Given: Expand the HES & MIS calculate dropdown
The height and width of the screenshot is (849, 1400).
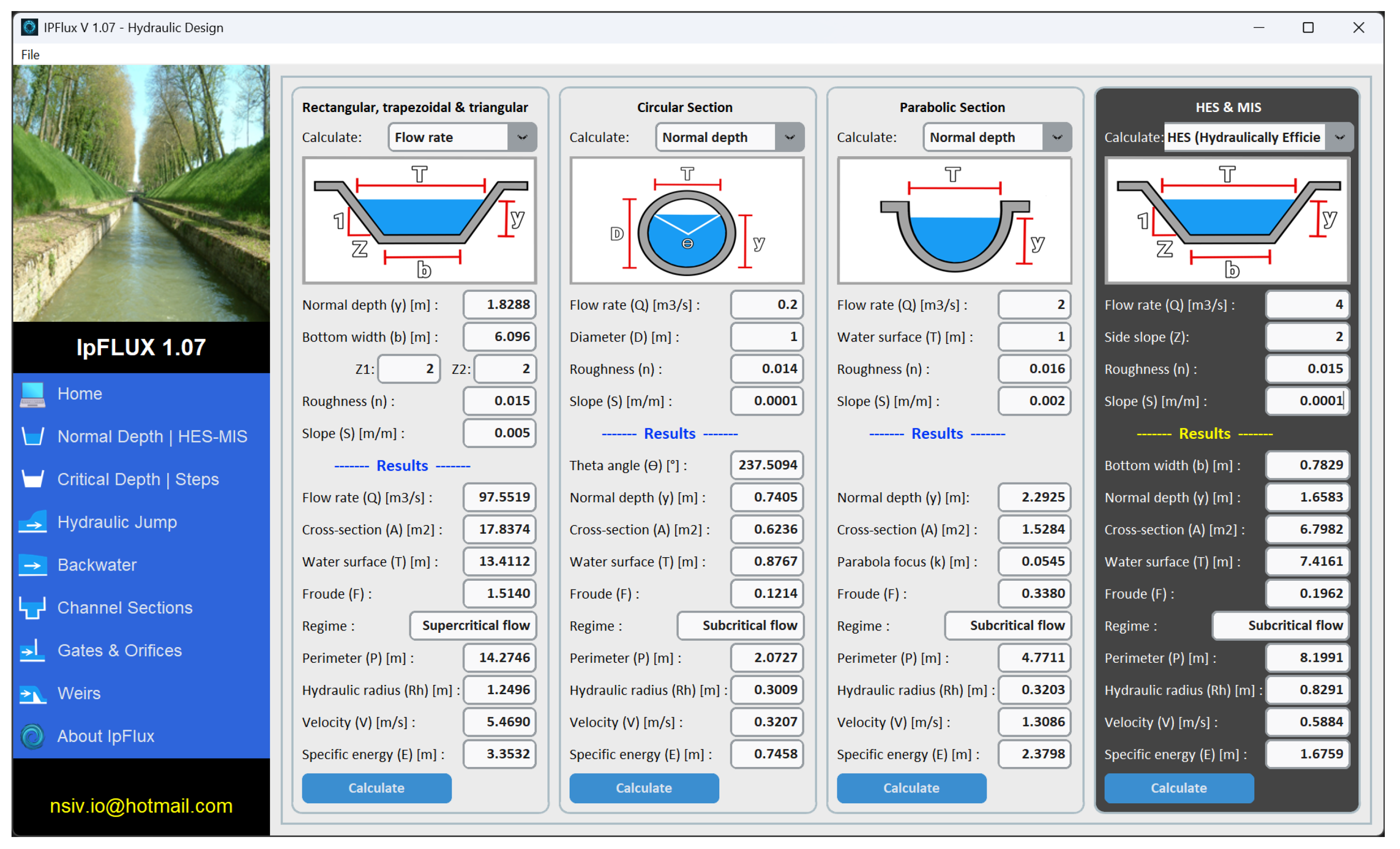Looking at the screenshot, I should (1340, 137).
